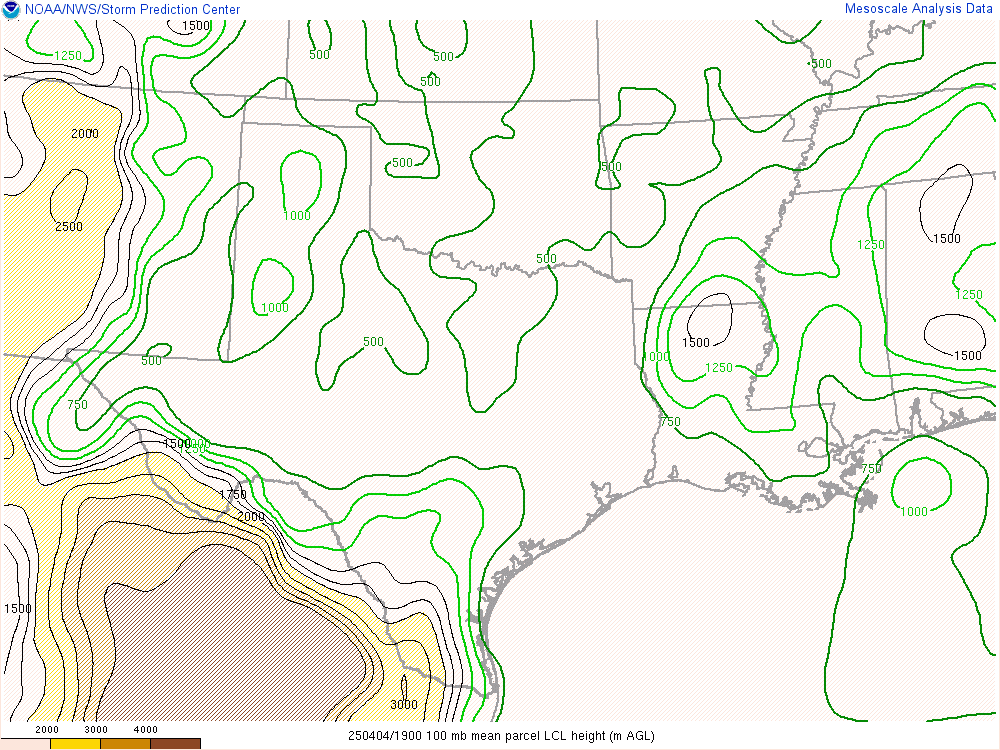Click the NOAA logo icon
Screen dimensions: 1000x750
(11, 10)
